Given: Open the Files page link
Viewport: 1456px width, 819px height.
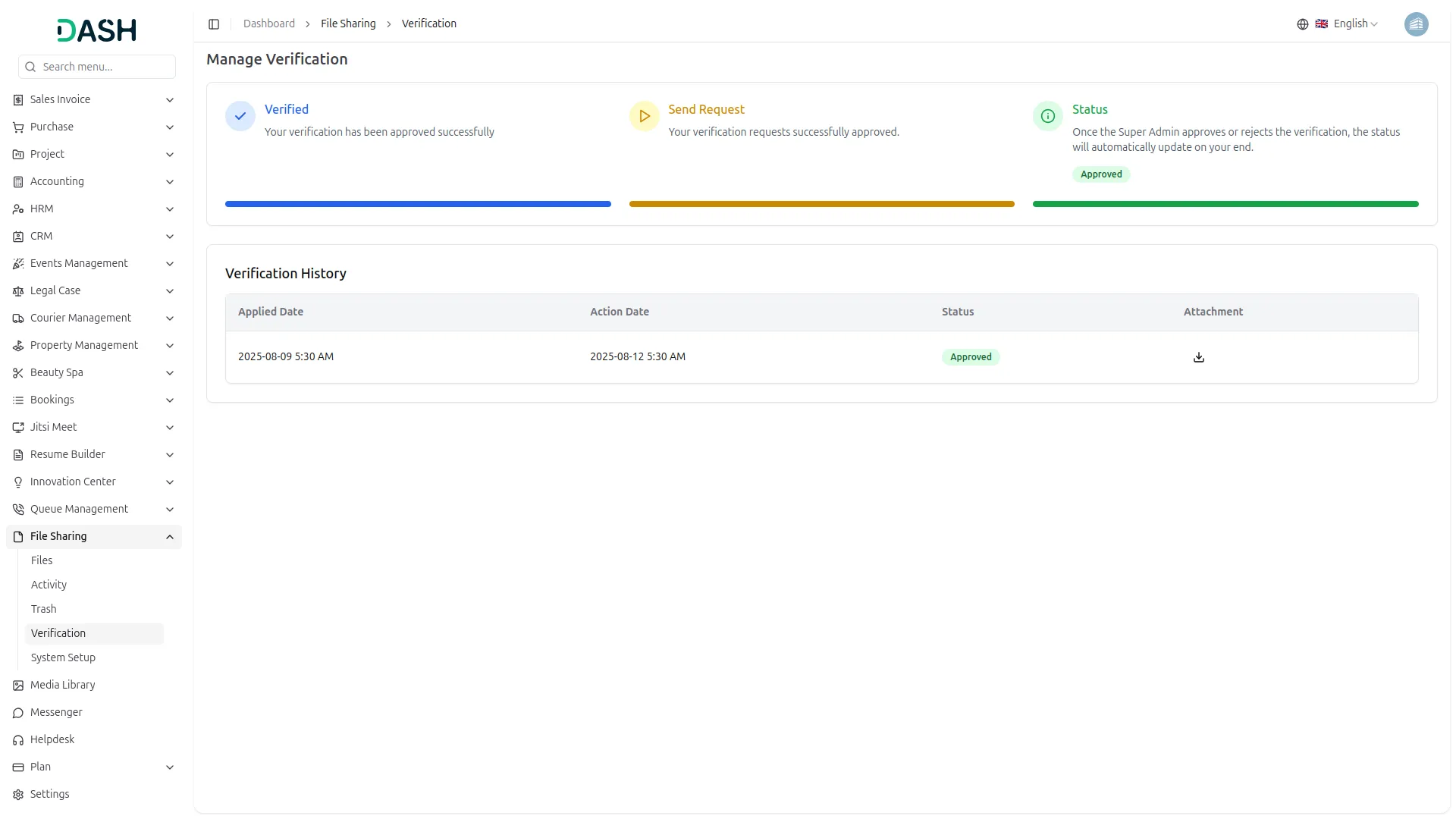Looking at the screenshot, I should [x=42, y=560].
